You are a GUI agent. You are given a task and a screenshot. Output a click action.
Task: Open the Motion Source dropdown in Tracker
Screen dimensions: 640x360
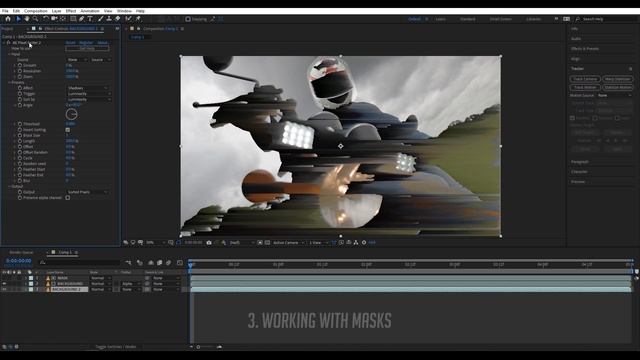[614, 95]
